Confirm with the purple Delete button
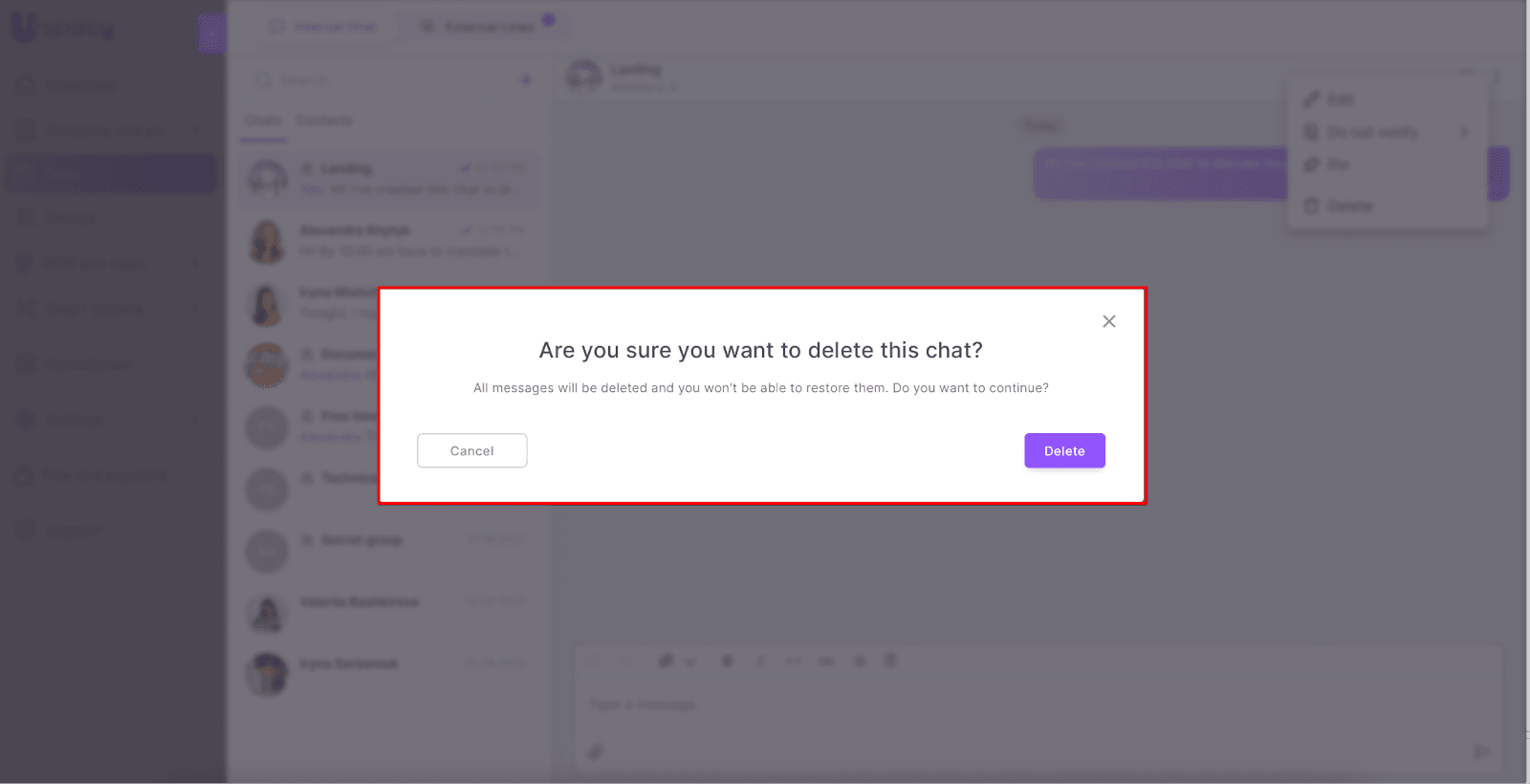 tap(1064, 451)
